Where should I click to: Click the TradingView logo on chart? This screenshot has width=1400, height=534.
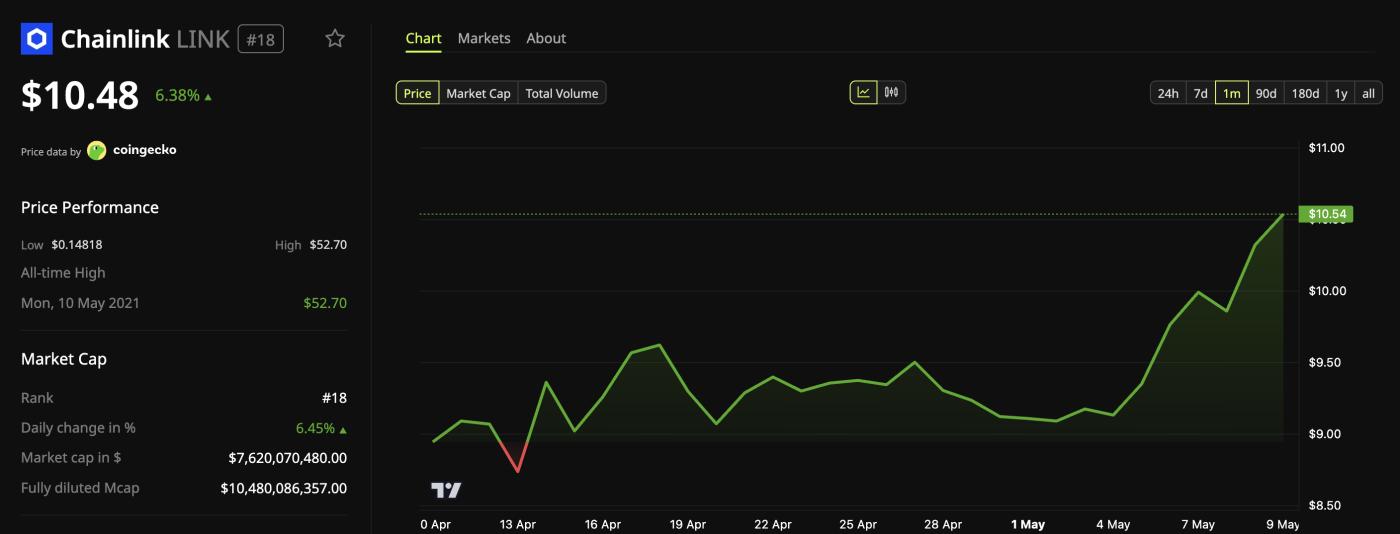pos(446,490)
